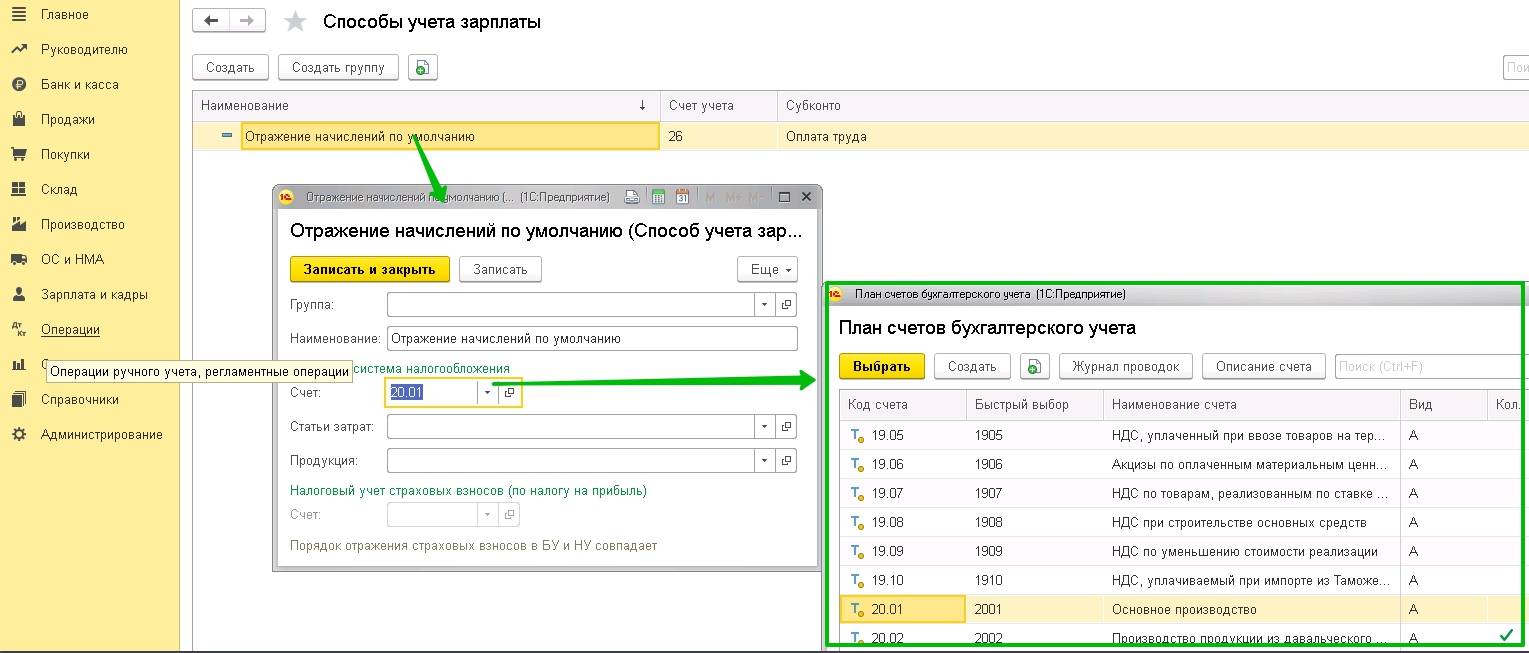Image resolution: width=1529 pixels, height=653 pixels.
Task: Open the Еще dropdown menu
Action: 767,269
